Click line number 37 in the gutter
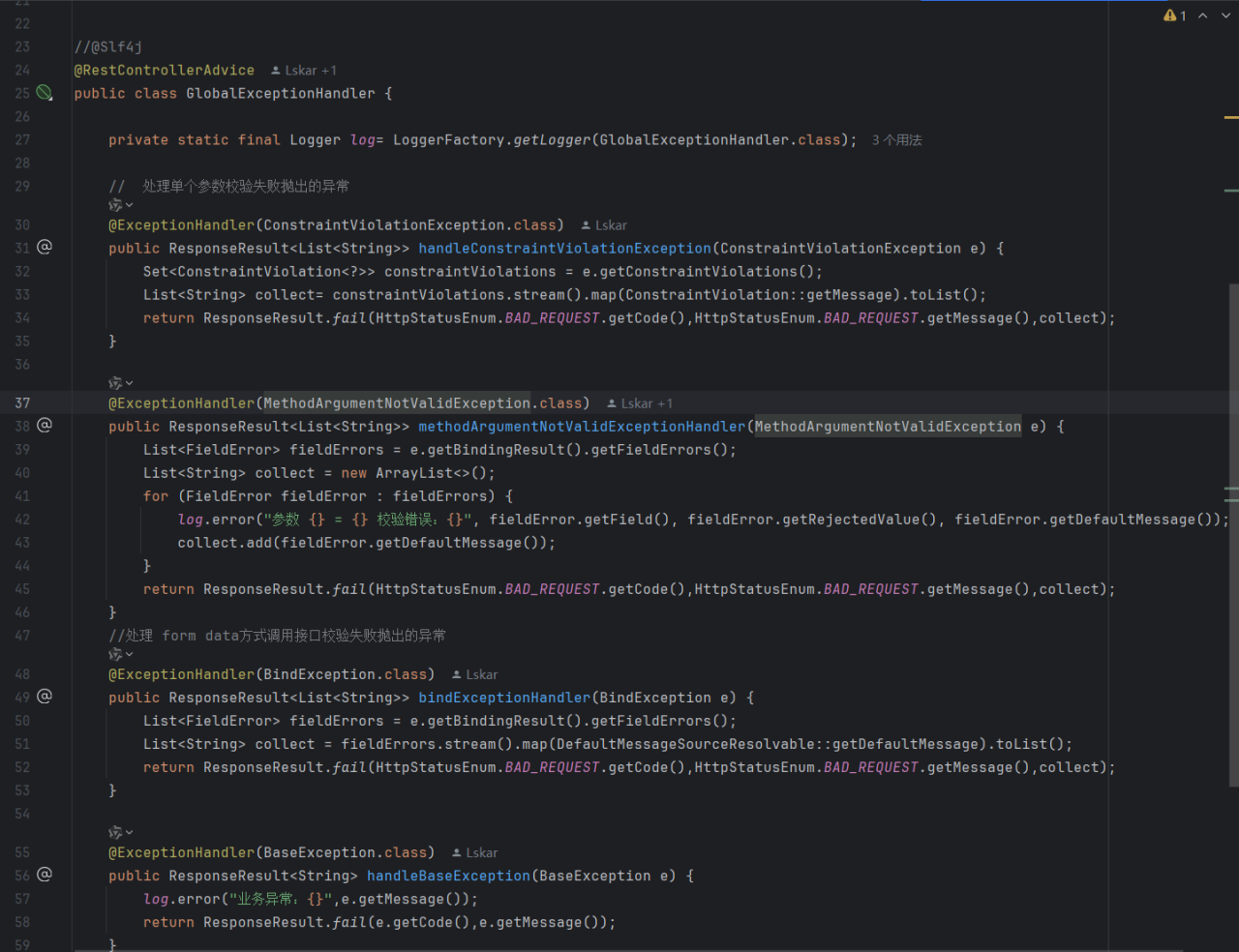The width and height of the screenshot is (1239, 952). tap(22, 403)
